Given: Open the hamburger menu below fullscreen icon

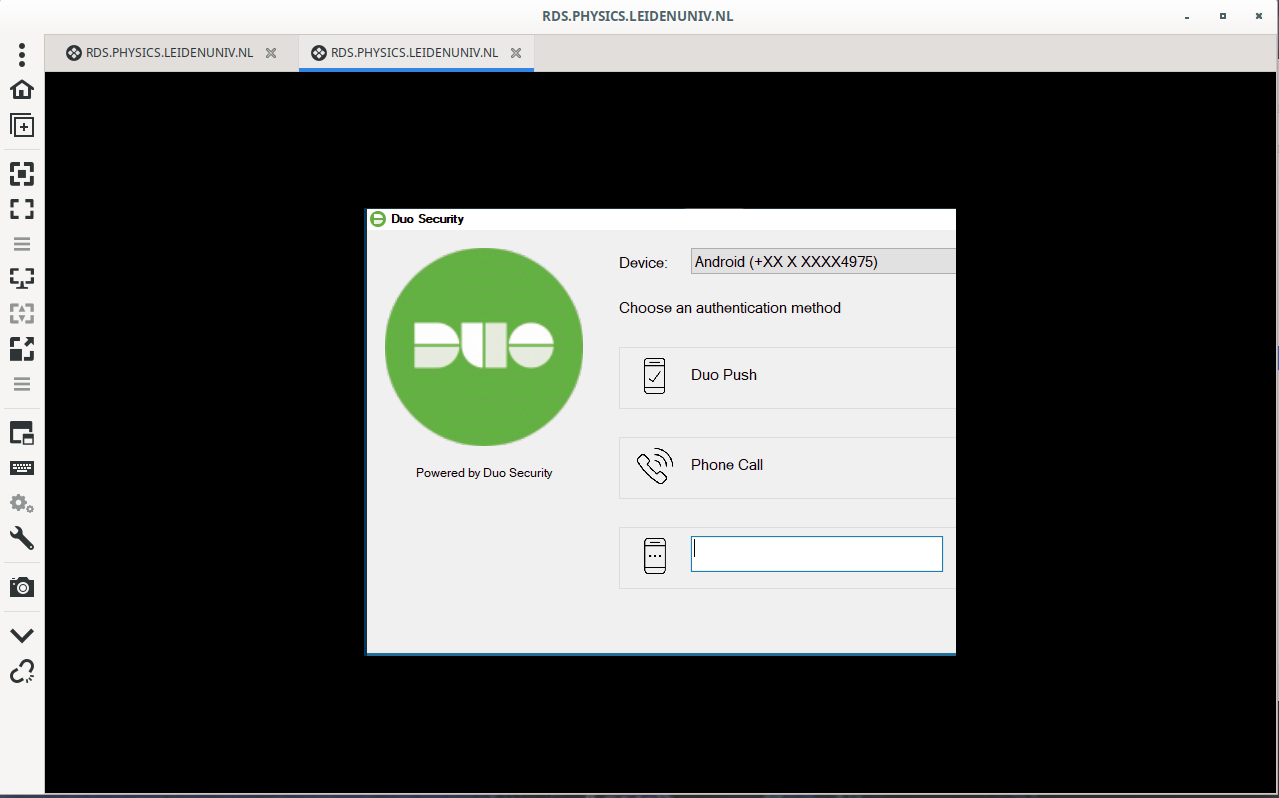Looking at the screenshot, I should (x=22, y=244).
